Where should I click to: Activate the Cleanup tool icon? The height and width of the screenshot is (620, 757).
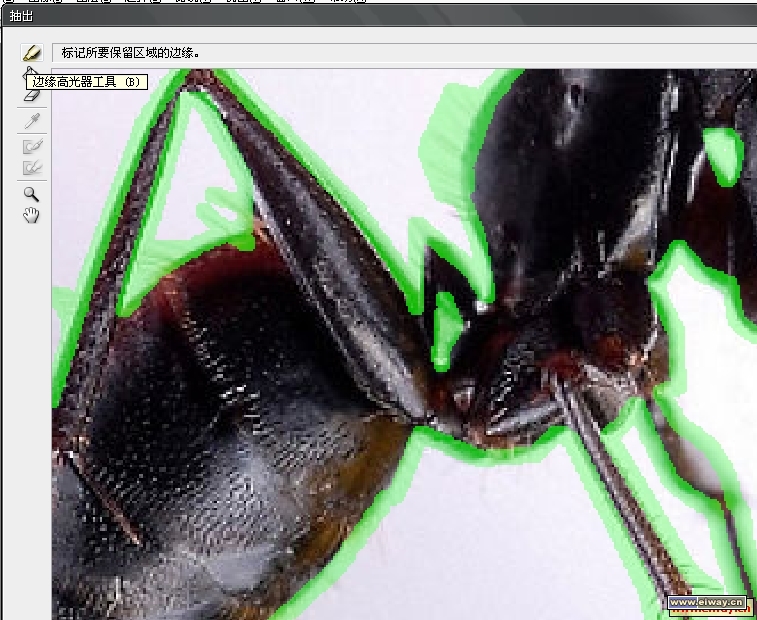coord(32,145)
